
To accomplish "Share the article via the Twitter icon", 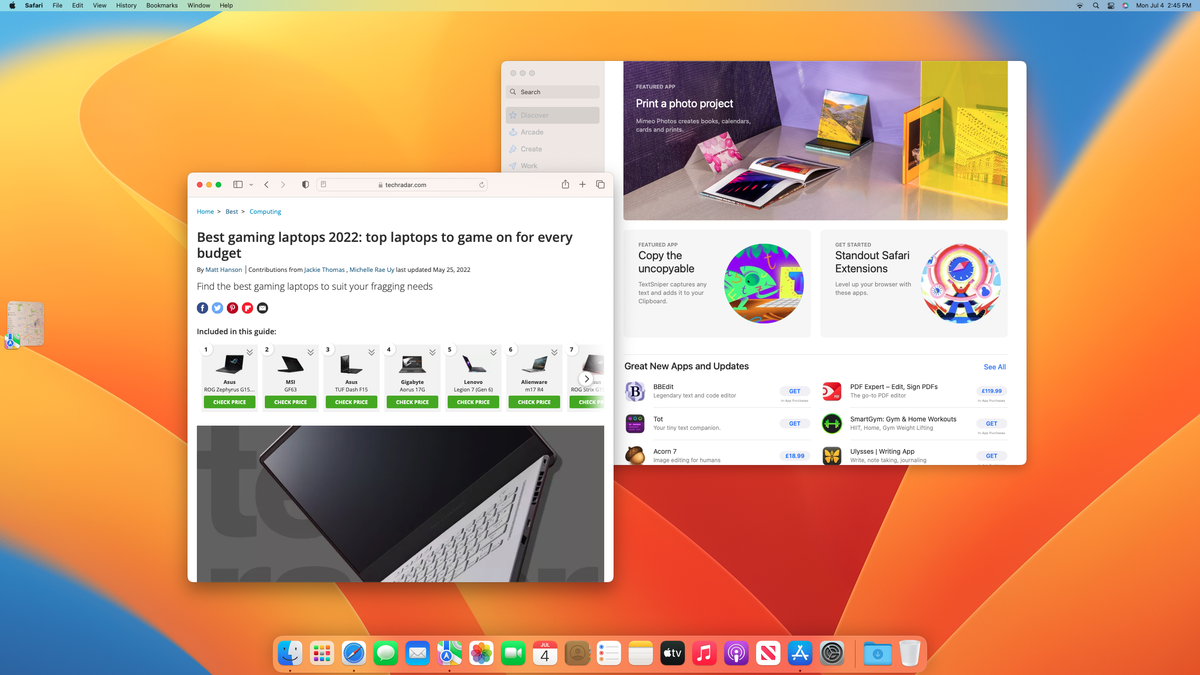I will point(217,307).
